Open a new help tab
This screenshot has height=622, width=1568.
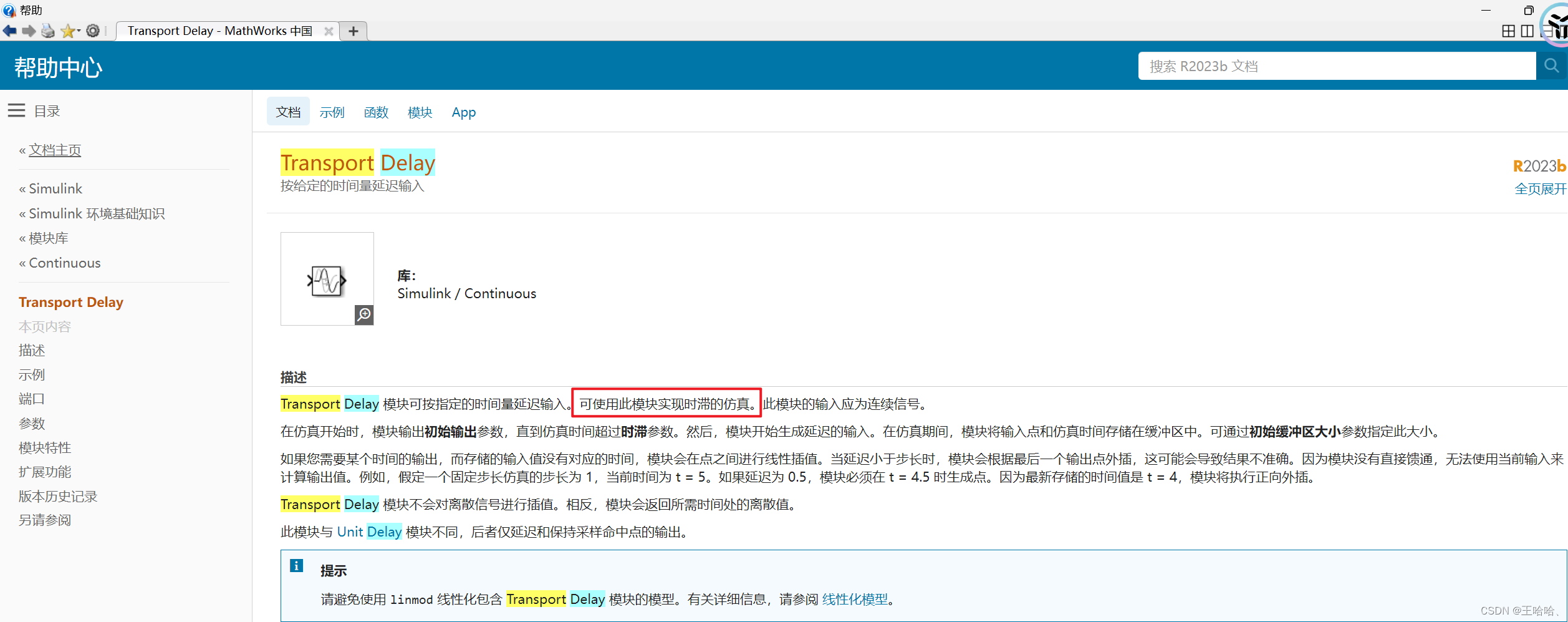click(354, 31)
